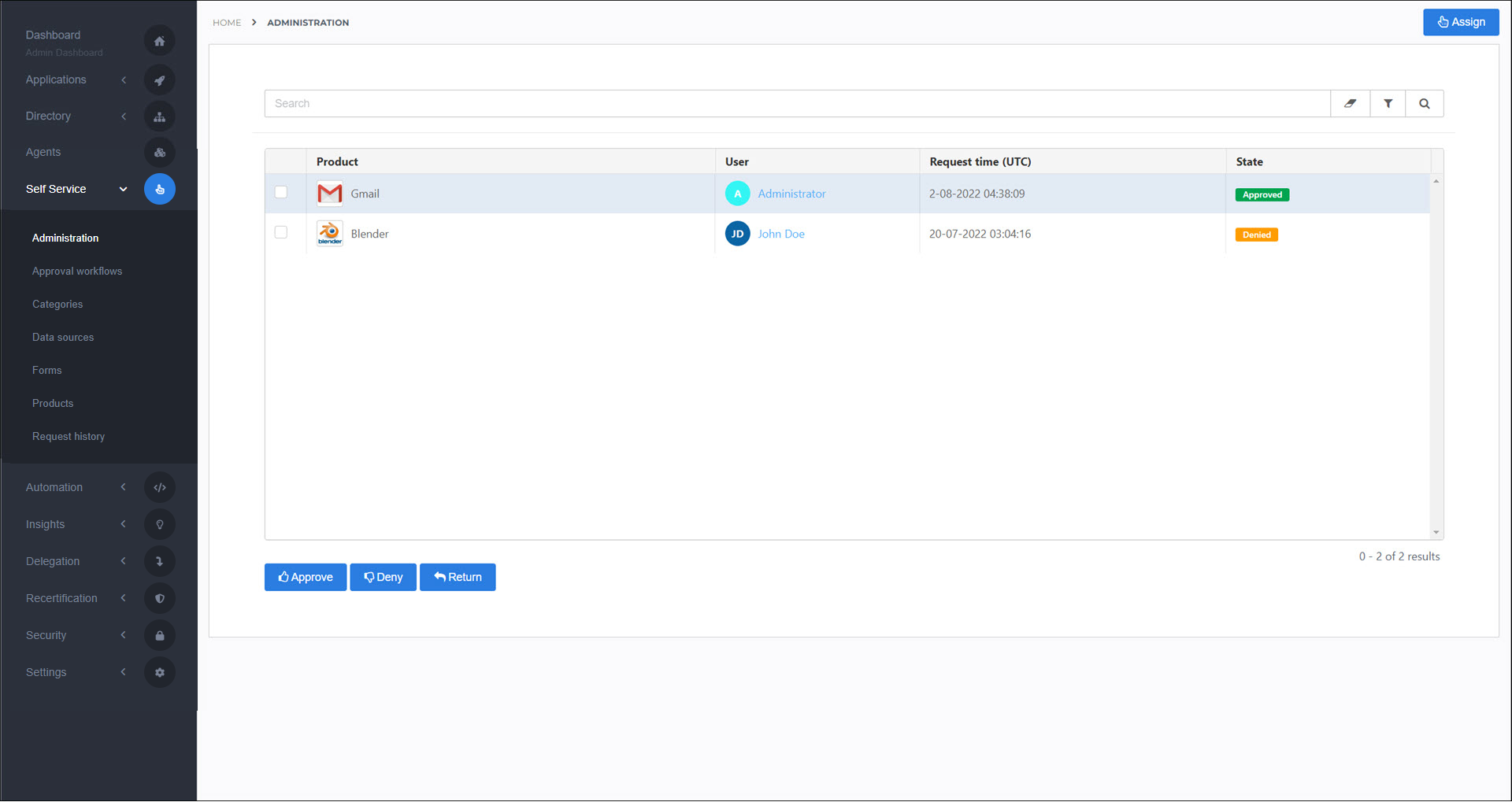This screenshot has width=1512, height=802.
Task: Open the Approval workflows menu item
Action: (77, 271)
